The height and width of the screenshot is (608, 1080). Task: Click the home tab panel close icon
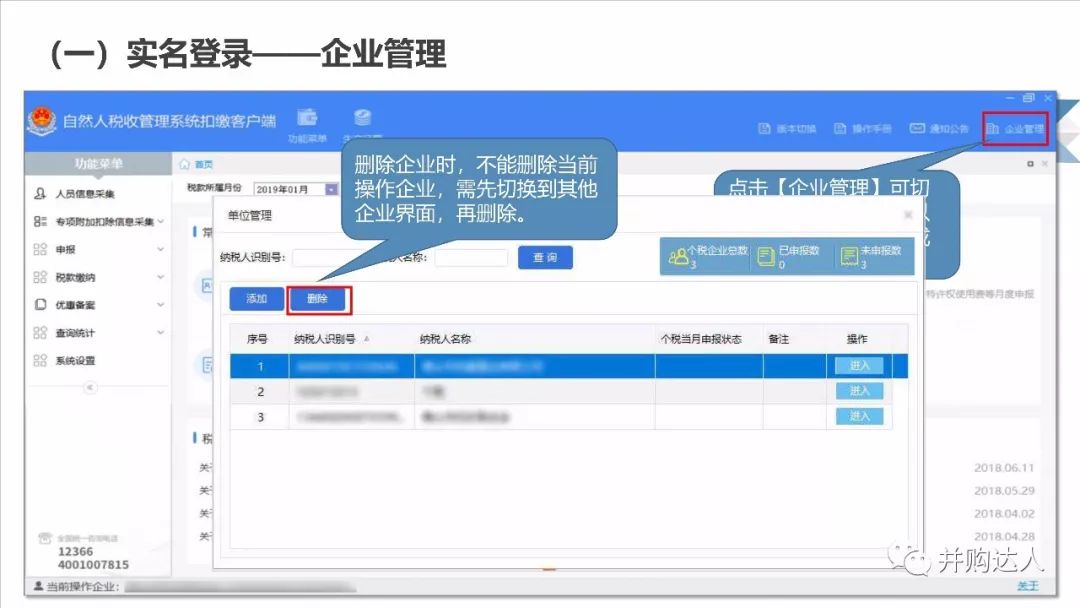click(x=1045, y=164)
